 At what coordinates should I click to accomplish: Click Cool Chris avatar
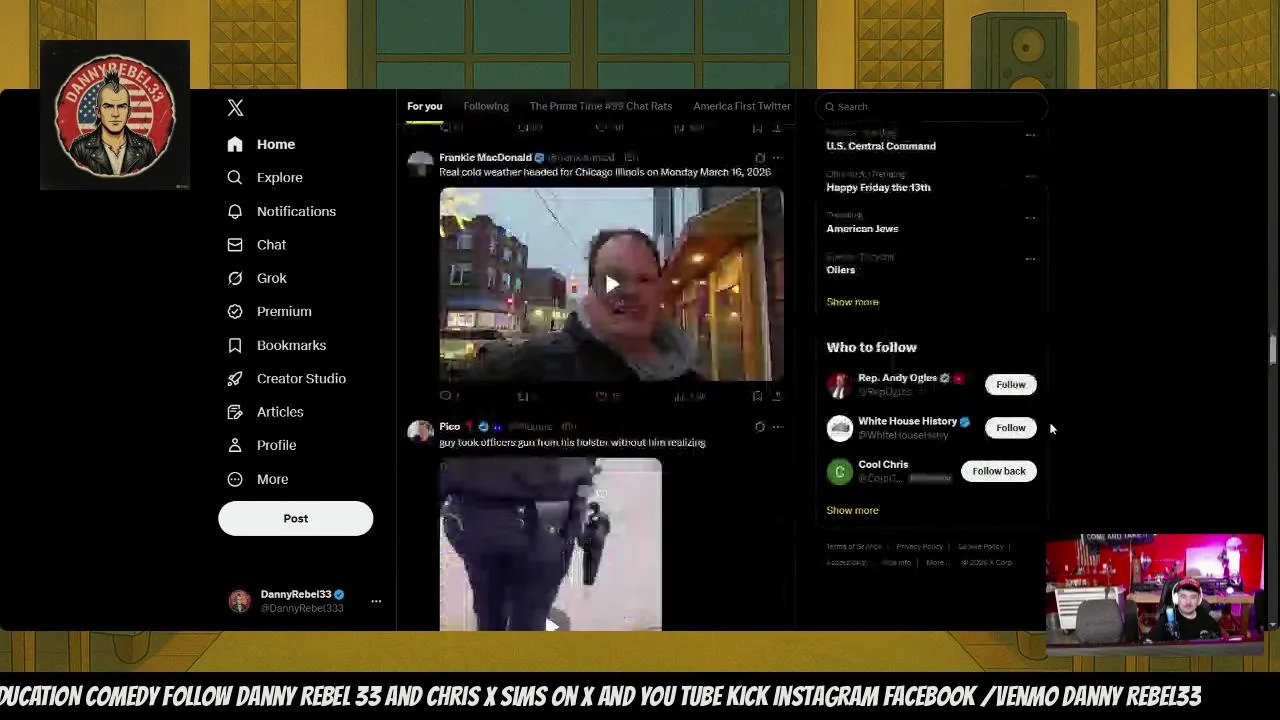coord(839,471)
